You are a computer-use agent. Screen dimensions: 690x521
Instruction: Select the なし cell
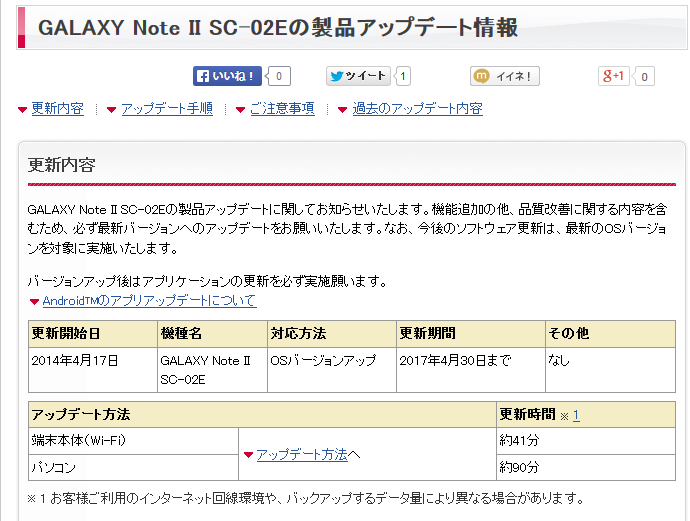coord(610,370)
